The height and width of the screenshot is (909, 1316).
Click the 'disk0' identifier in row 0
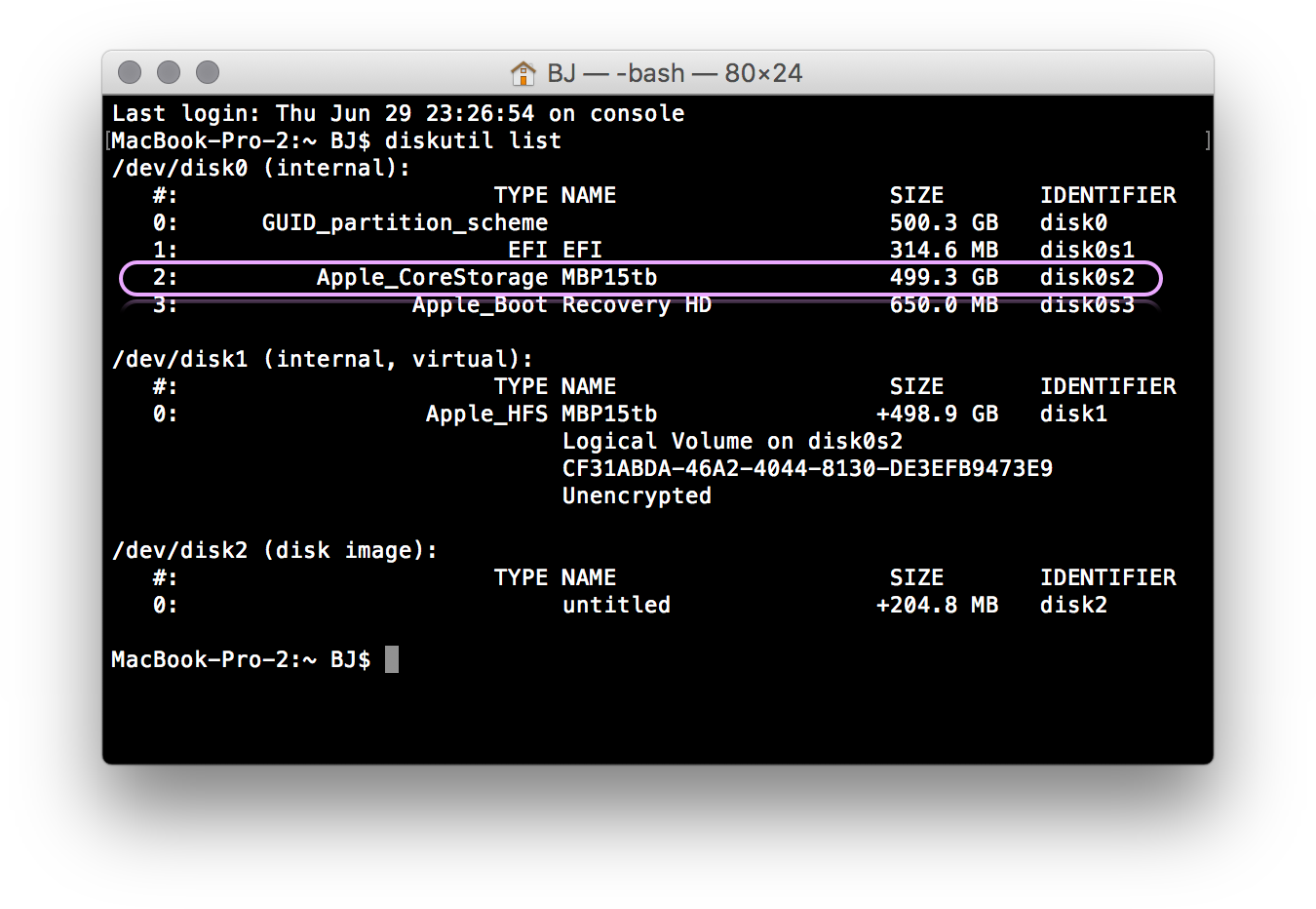coord(1073,222)
